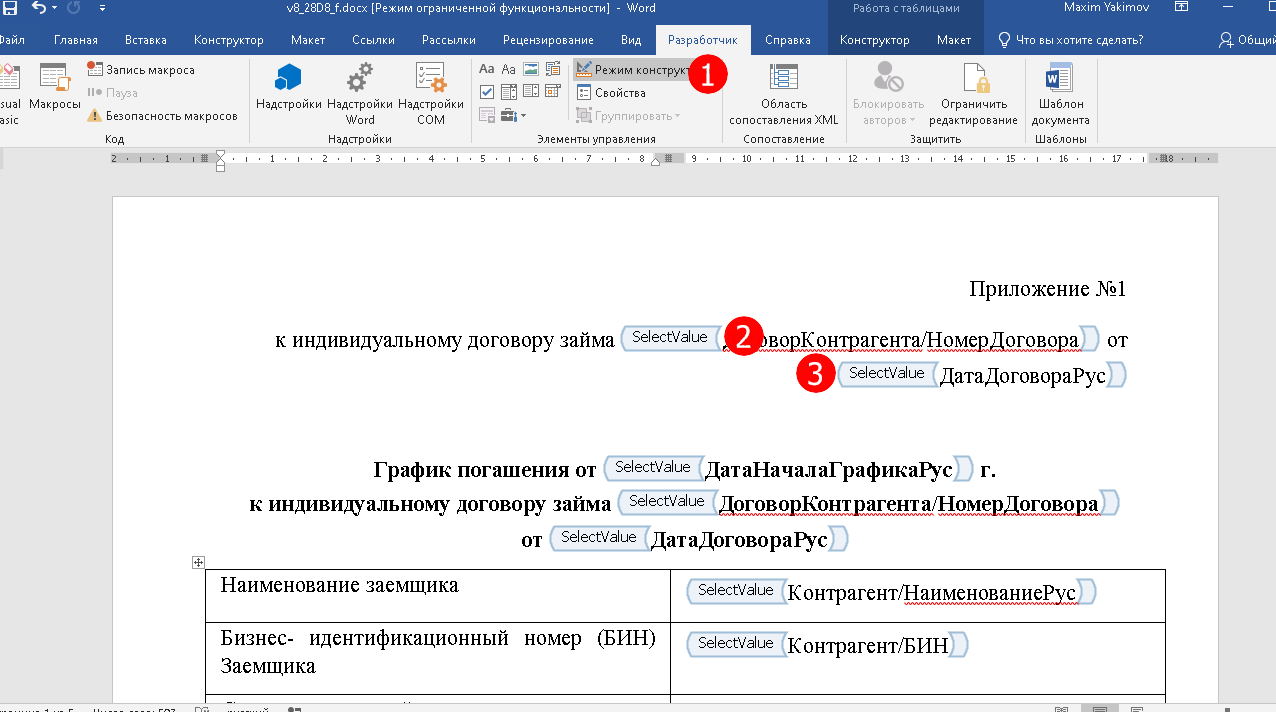The width and height of the screenshot is (1276, 712).
Task: Insert a plain text content control
Action: coord(509,69)
